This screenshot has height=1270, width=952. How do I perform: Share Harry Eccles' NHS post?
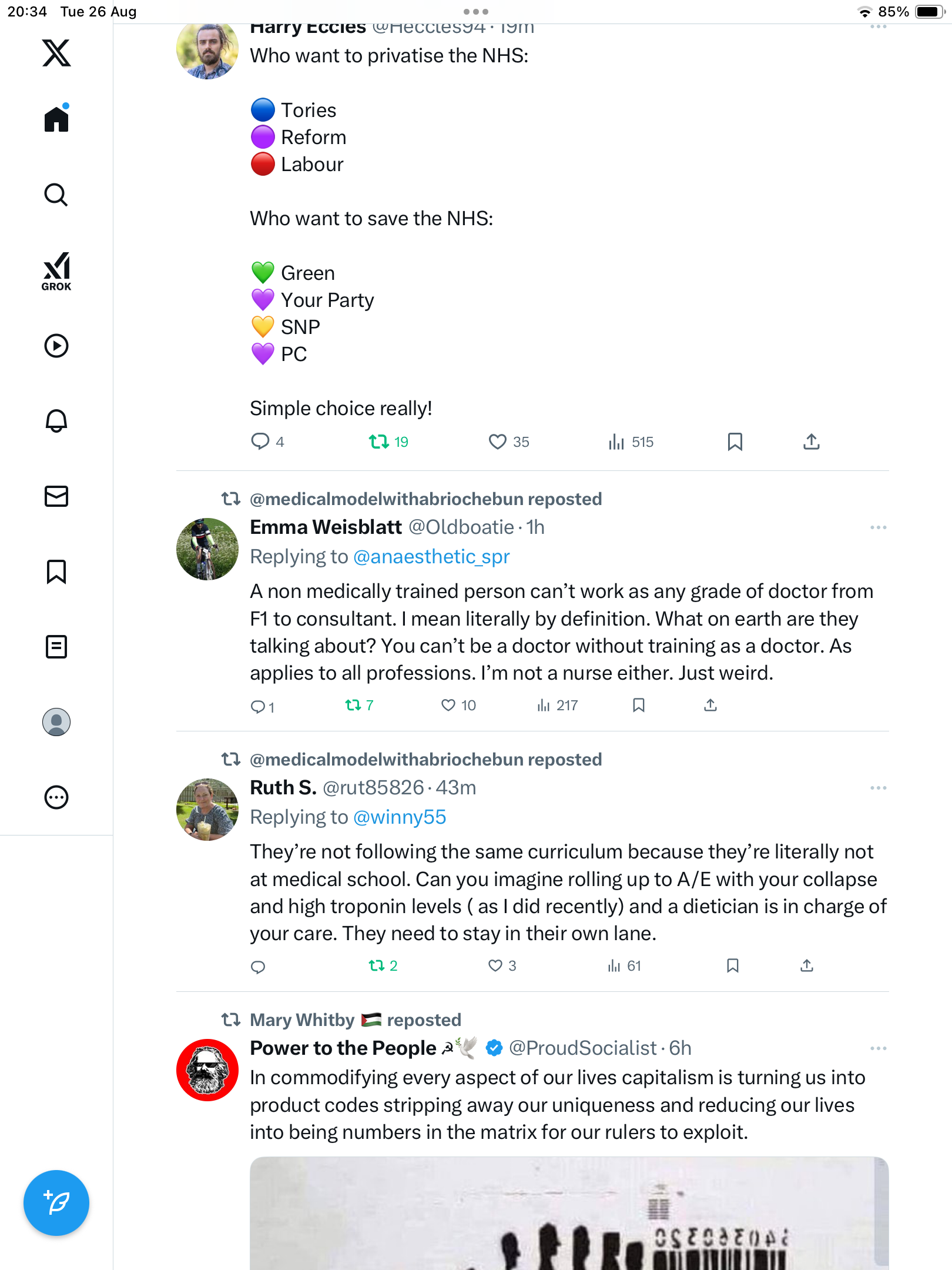(811, 442)
